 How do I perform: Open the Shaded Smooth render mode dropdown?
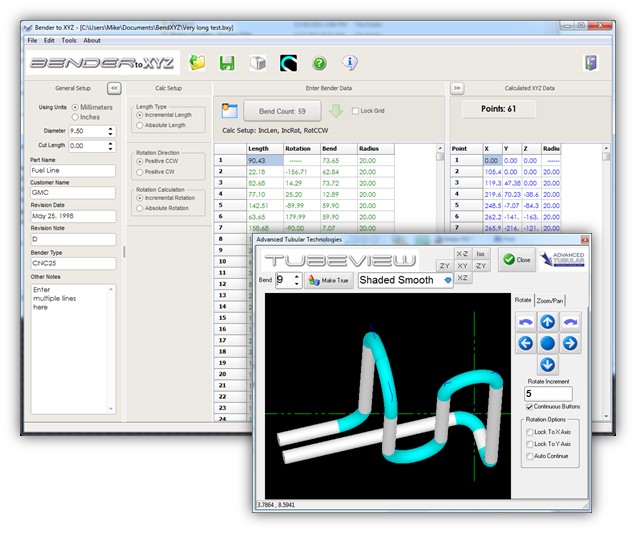click(448, 280)
